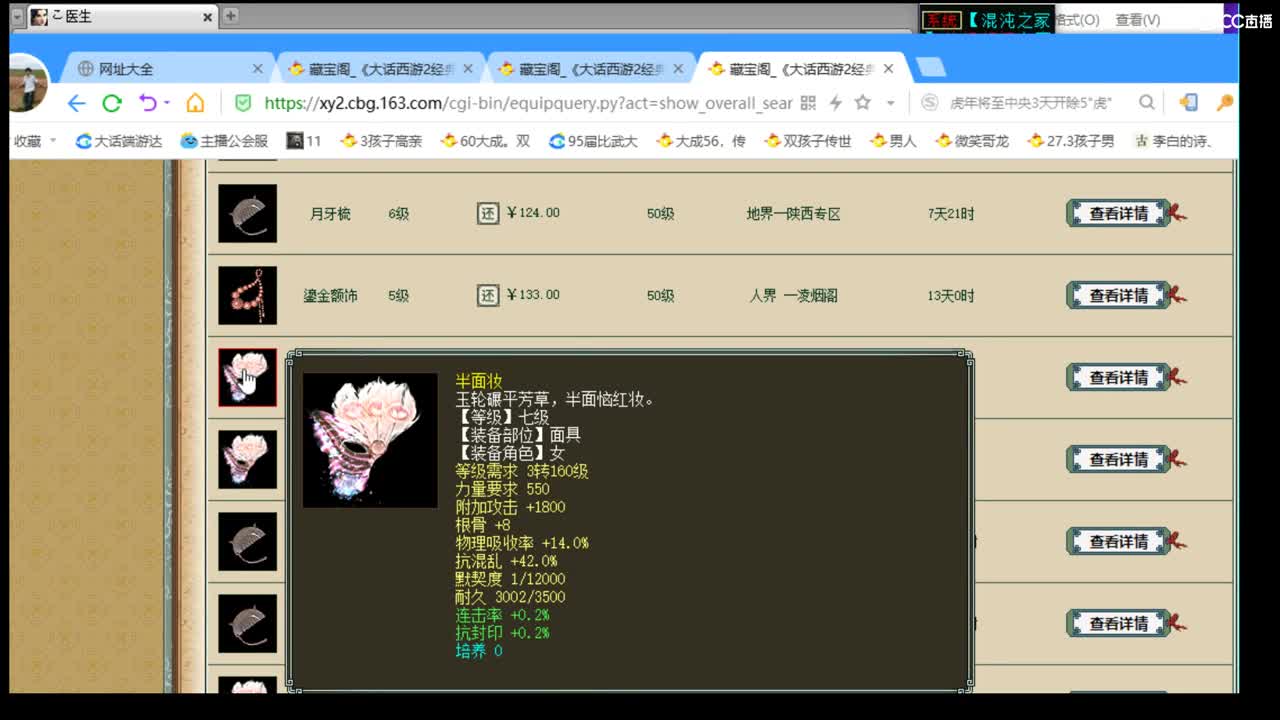Click the remaining time 7天21时
The height and width of the screenshot is (720, 1280).
point(951,214)
